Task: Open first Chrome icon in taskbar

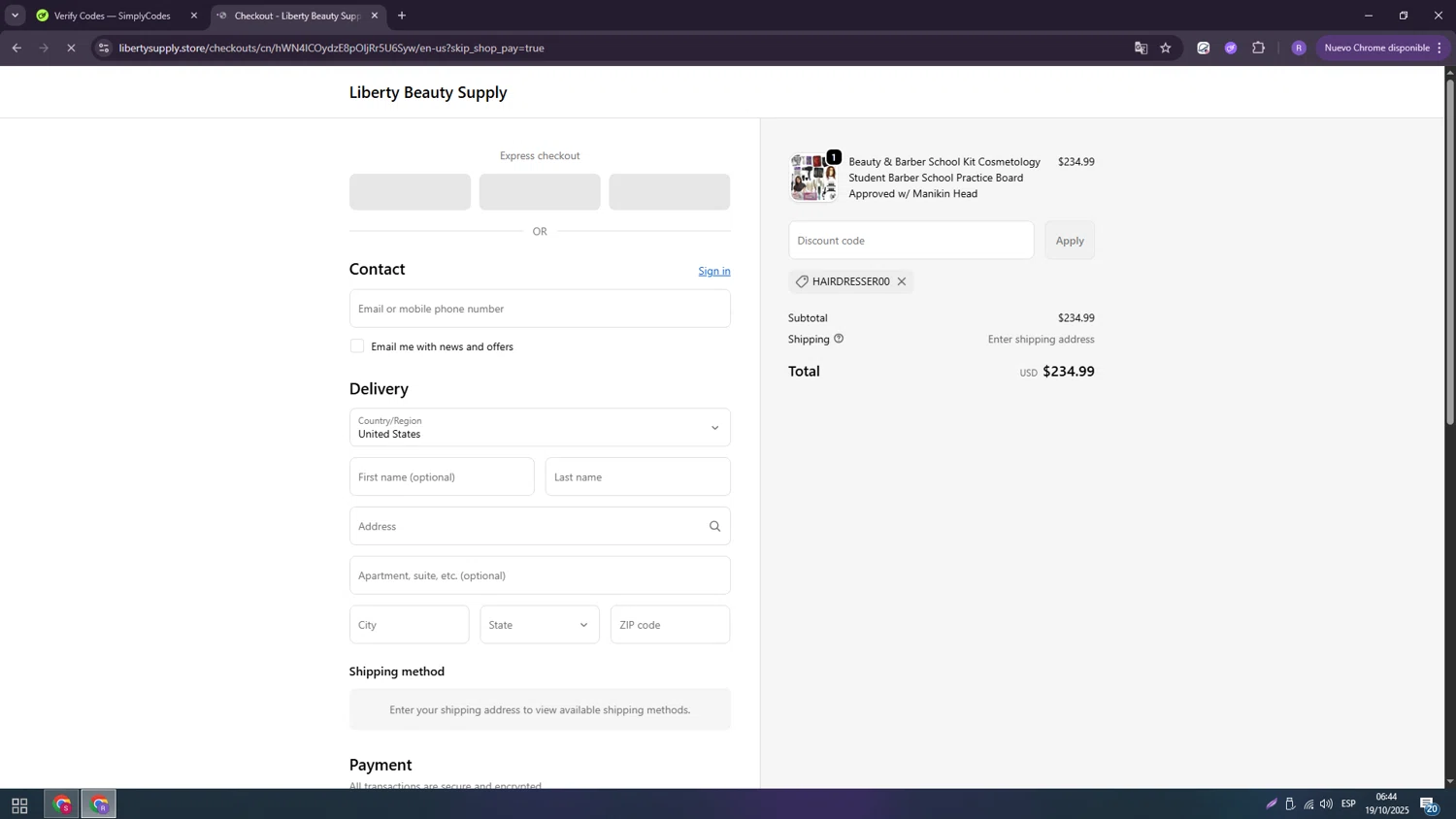Action: pos(62,805)
